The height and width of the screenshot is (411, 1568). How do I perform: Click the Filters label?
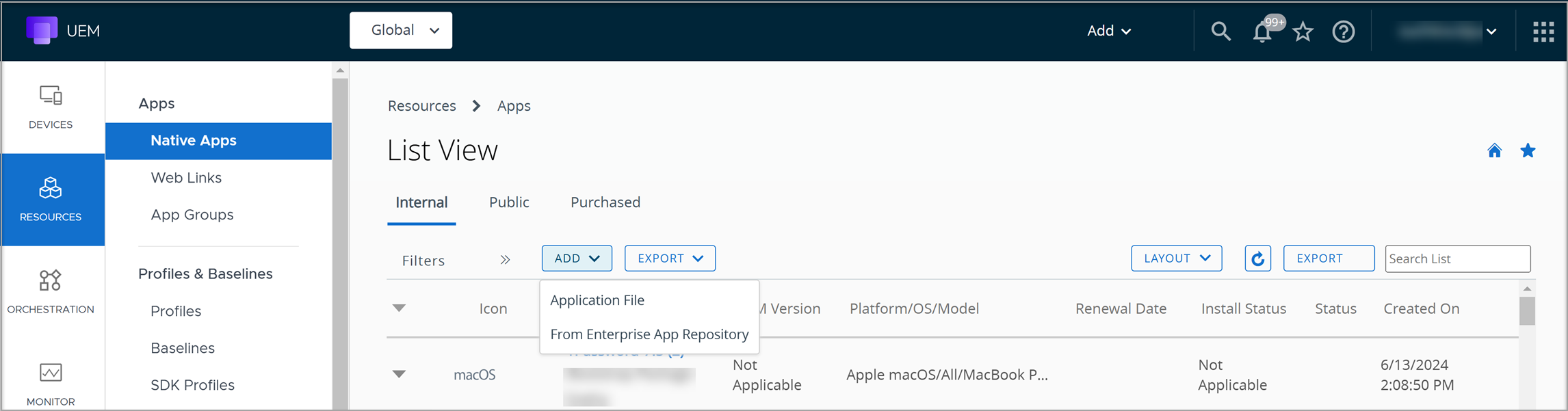(x=423, y=261)
